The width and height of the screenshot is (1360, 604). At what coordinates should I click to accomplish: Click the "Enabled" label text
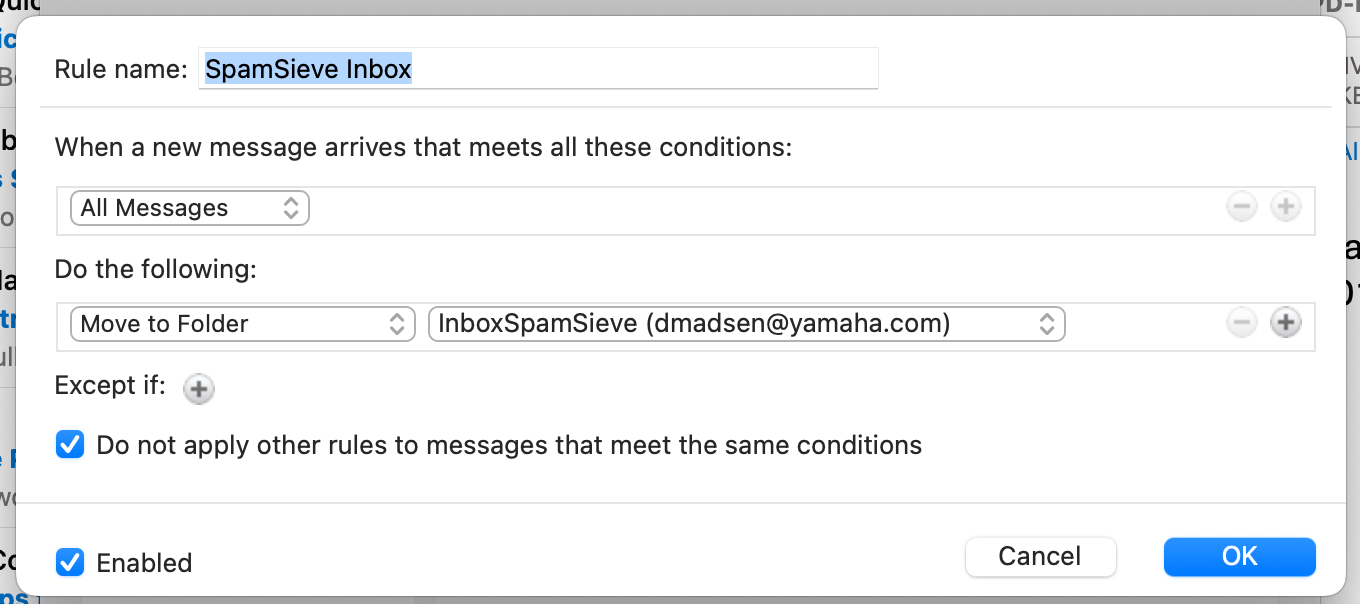(144, 563)
